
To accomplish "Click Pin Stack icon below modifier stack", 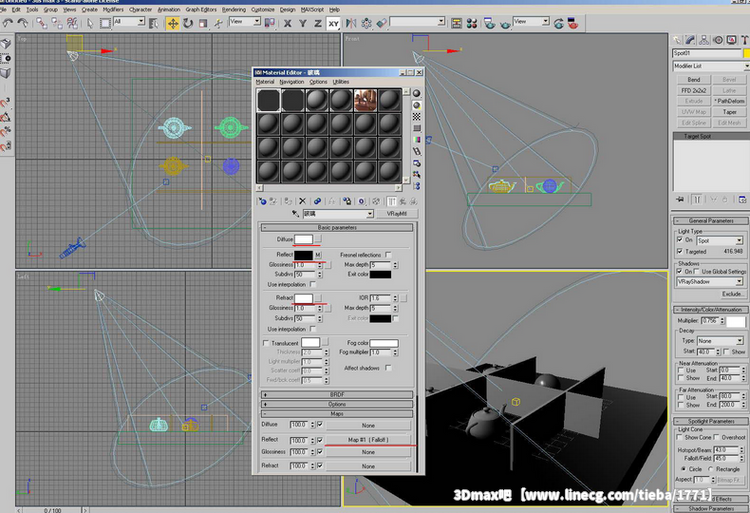I will click(680, 199).
